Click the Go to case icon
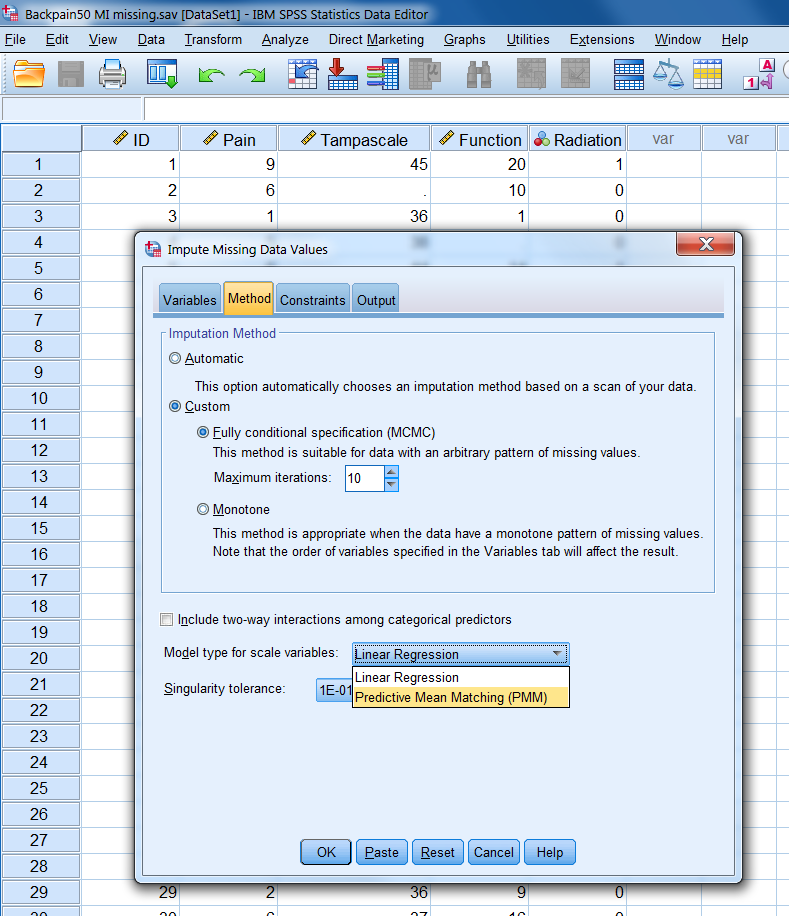This screenshot has width=789, height=916. [x=302, y=74]
